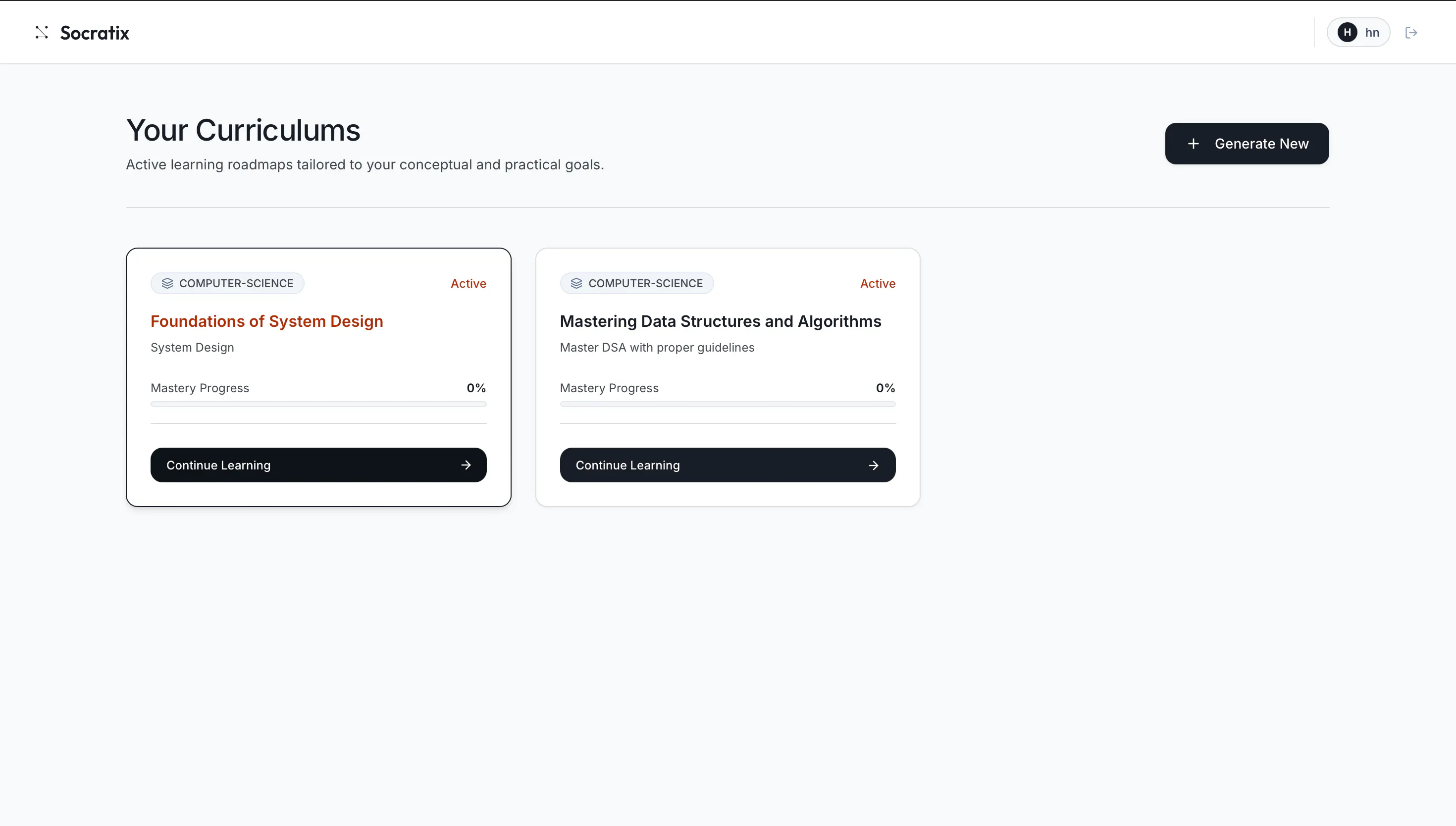The image size is (1456, 826).
Task: Continue Learning Foundations of System Design
Action: coord(318,465)
